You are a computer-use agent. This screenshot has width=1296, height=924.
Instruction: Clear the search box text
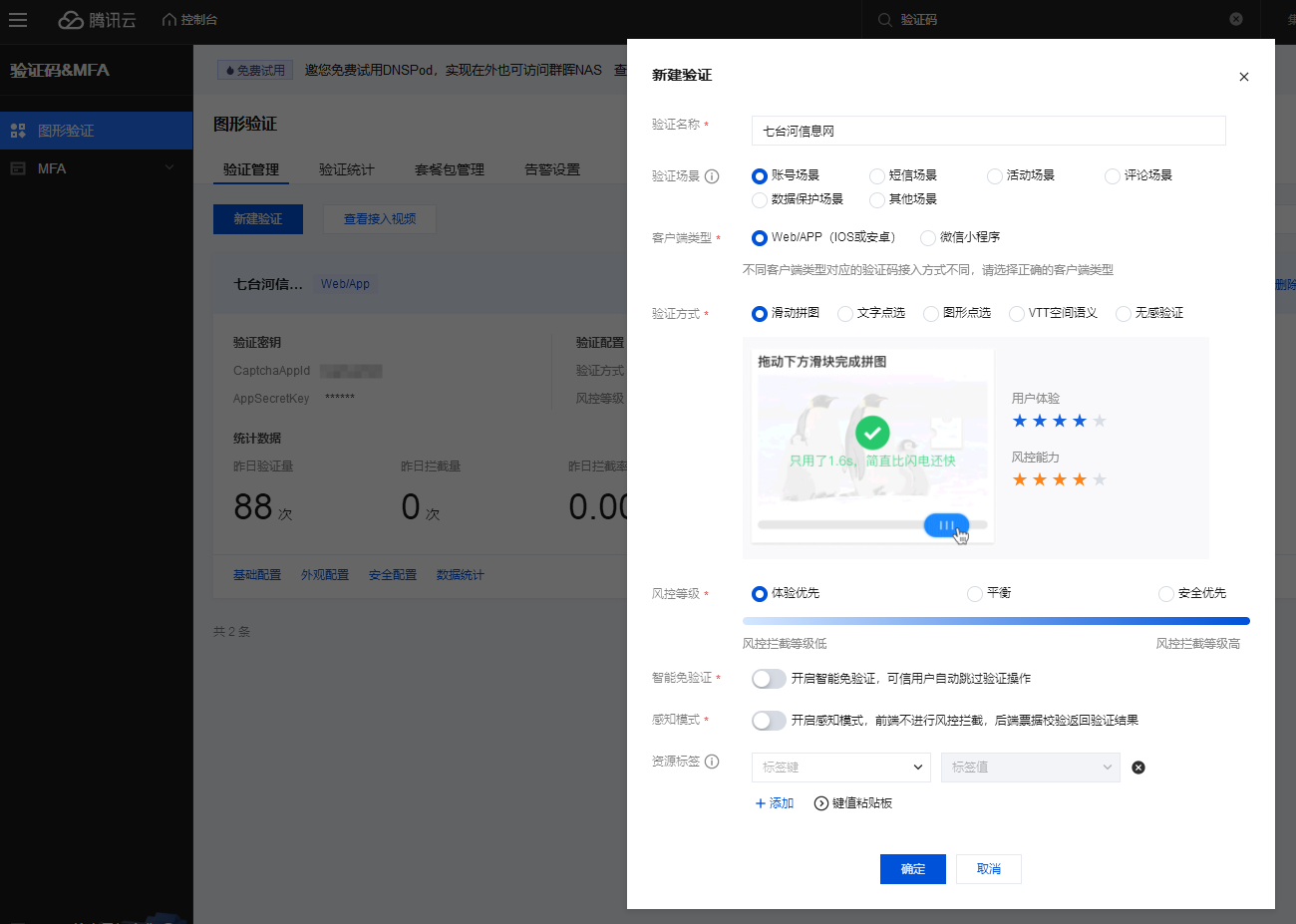point(1236,19)
